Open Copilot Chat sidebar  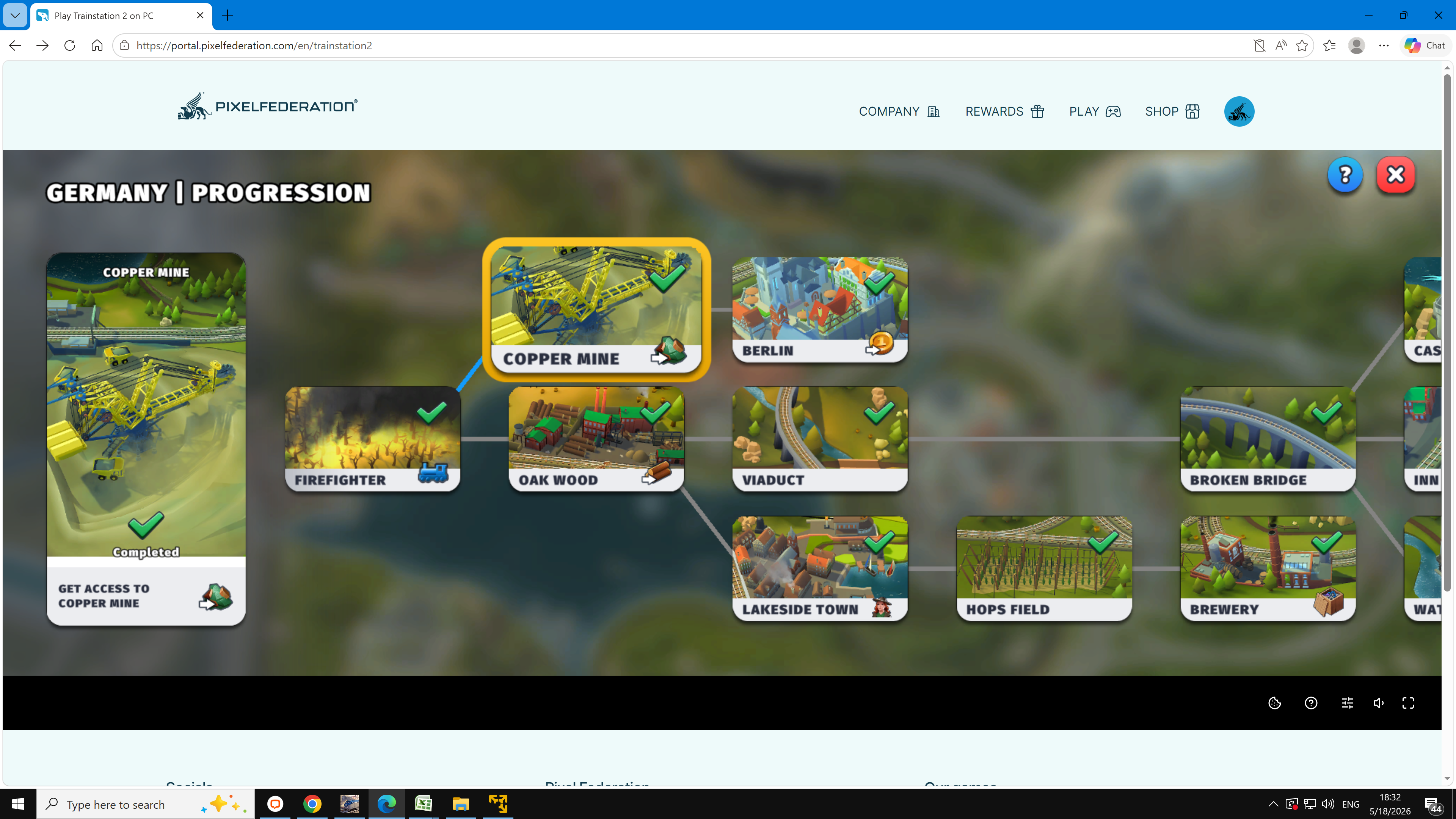[1425, 45]
